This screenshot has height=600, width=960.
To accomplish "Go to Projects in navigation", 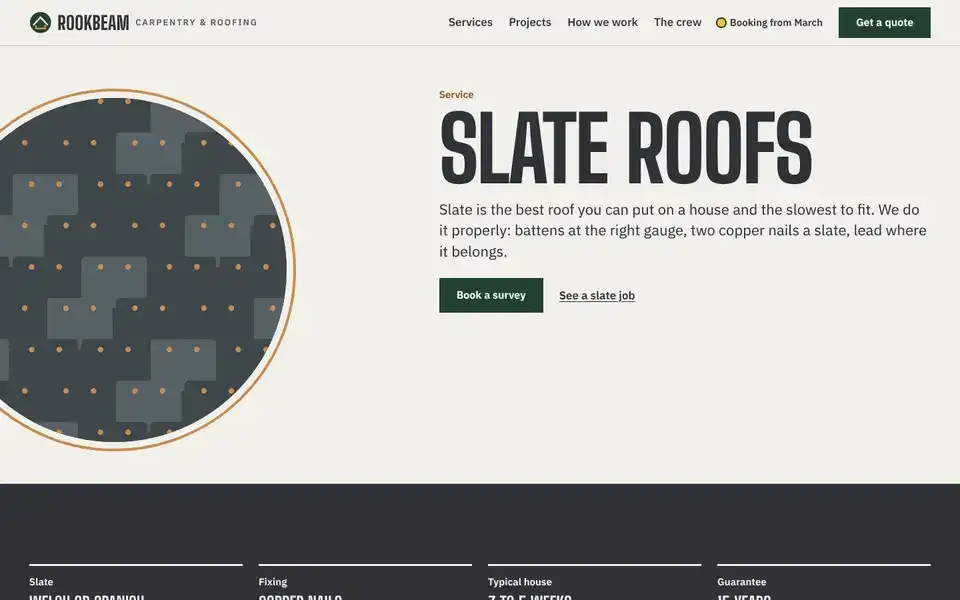I will tap(530, 22).
